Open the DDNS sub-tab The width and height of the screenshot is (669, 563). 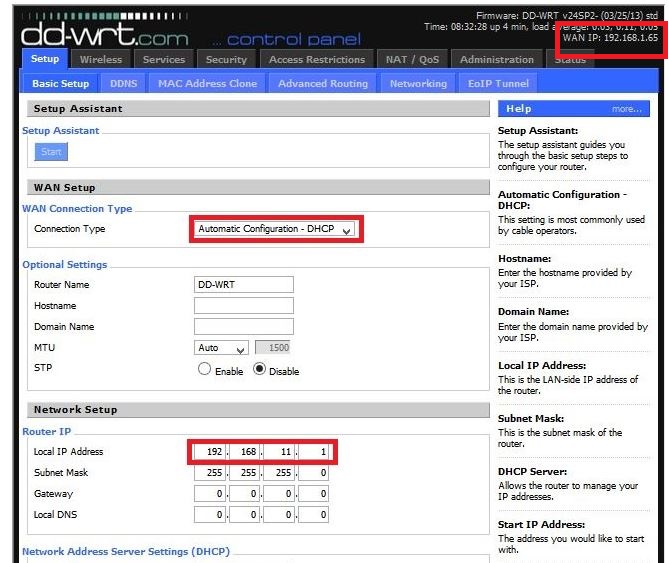tap(124, 83)
